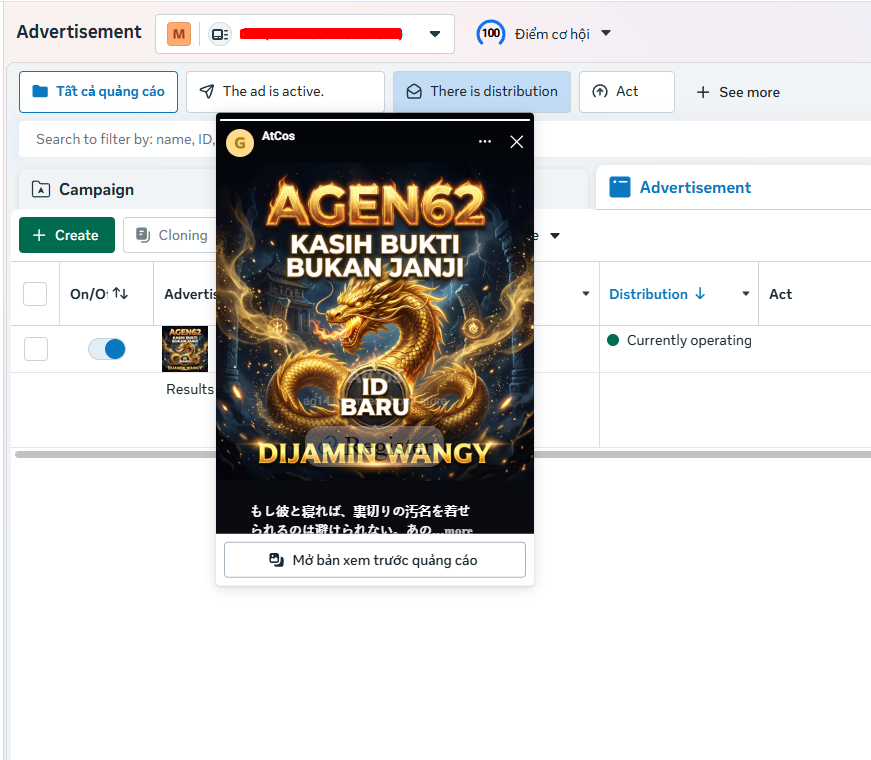Click the upload-circle icon on Act tab

[x=599, y=91]
